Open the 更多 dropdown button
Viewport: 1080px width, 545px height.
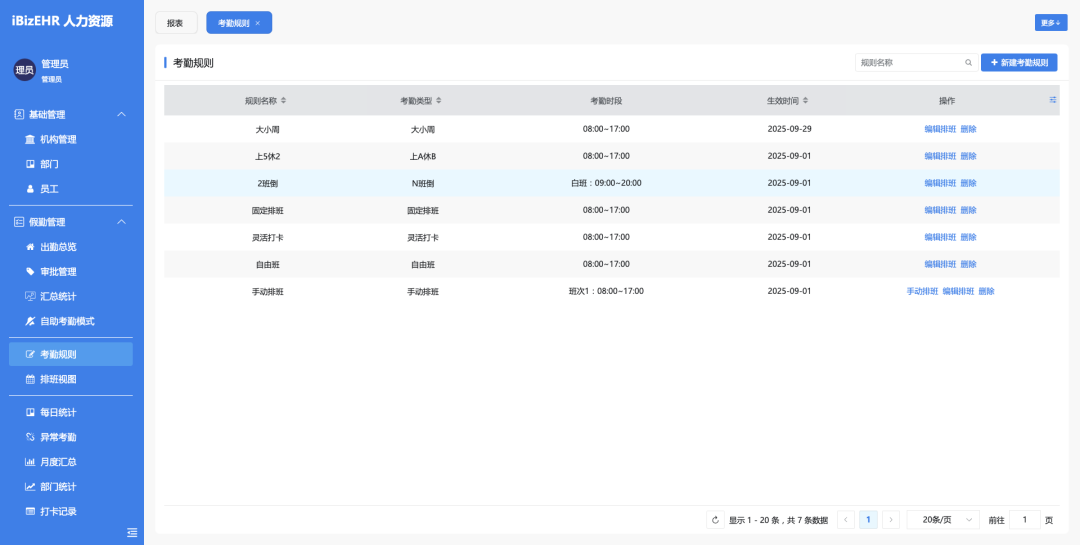pyautogui.click(x=1050, y=23)
